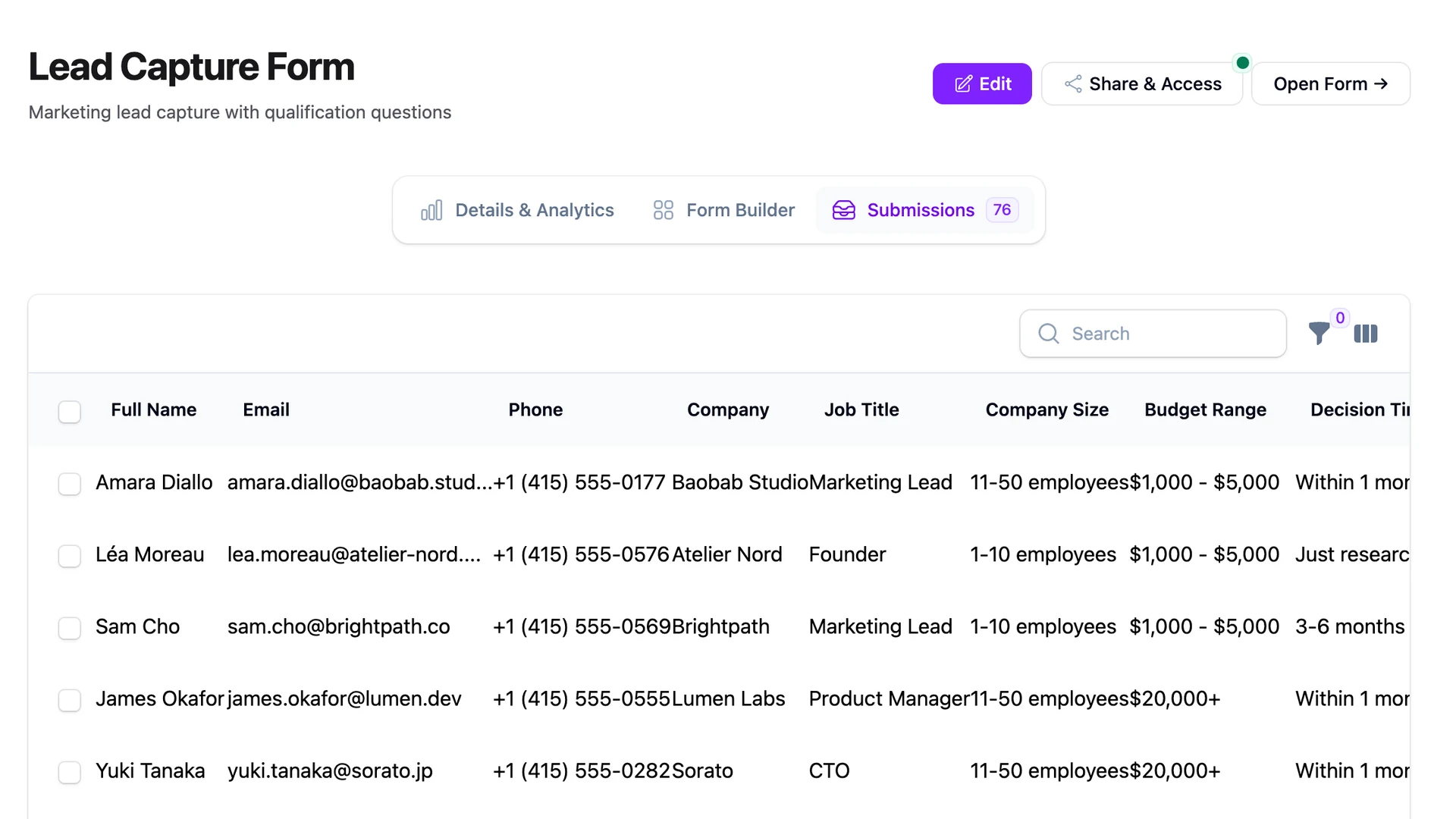This screenshot has width=1456, height=819.
Task: Click the green status dot near Share
Action: pos(1242,63)
